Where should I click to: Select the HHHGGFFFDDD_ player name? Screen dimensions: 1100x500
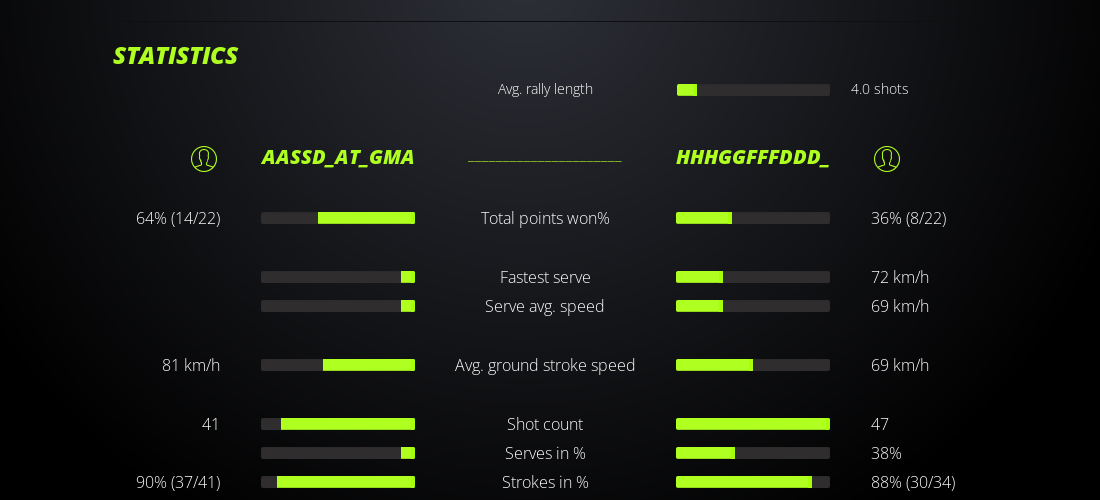point(752,157)
